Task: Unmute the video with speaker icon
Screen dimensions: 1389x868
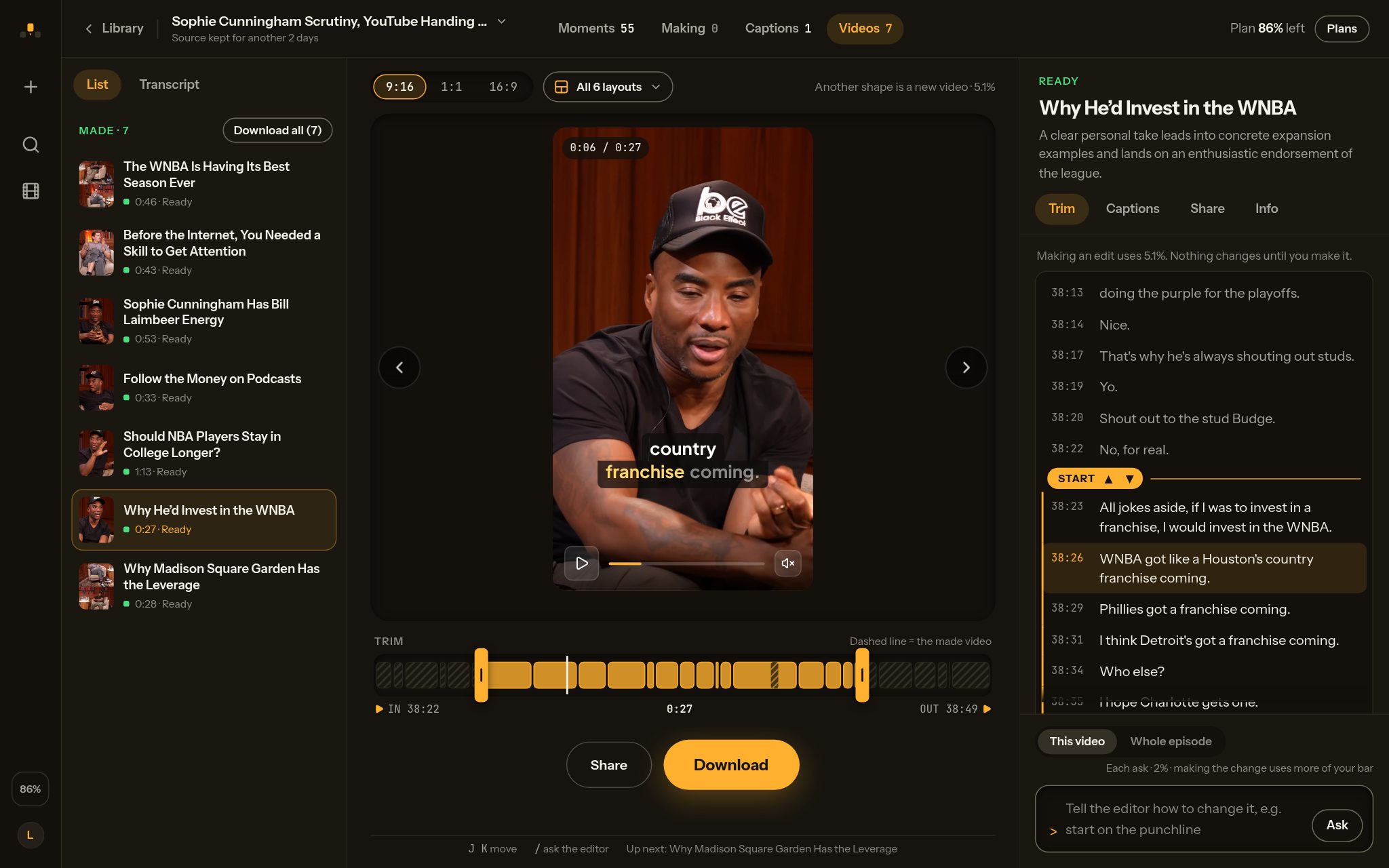Action: pos(787,563)
